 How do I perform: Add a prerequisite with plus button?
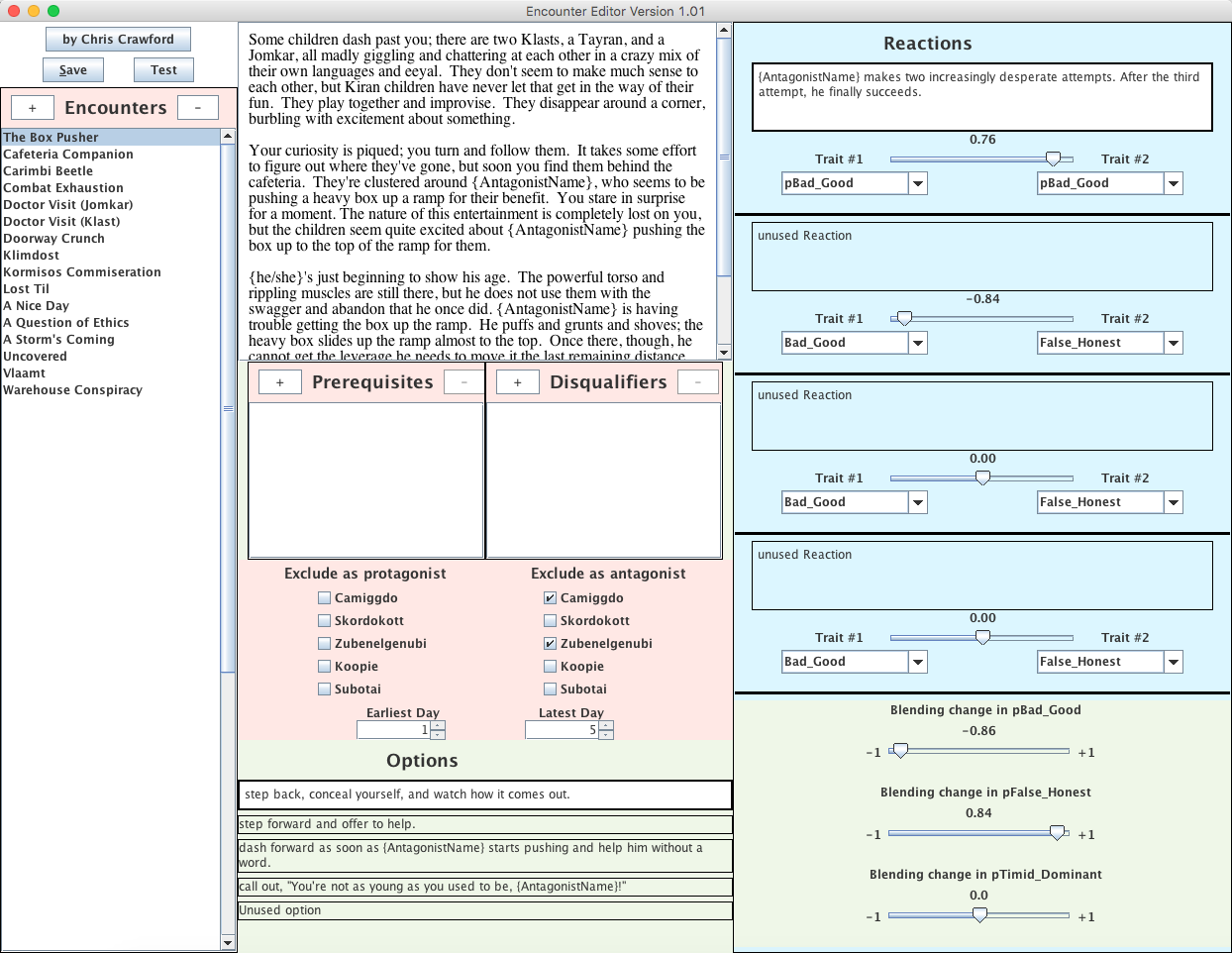click(x=280, y=382)
